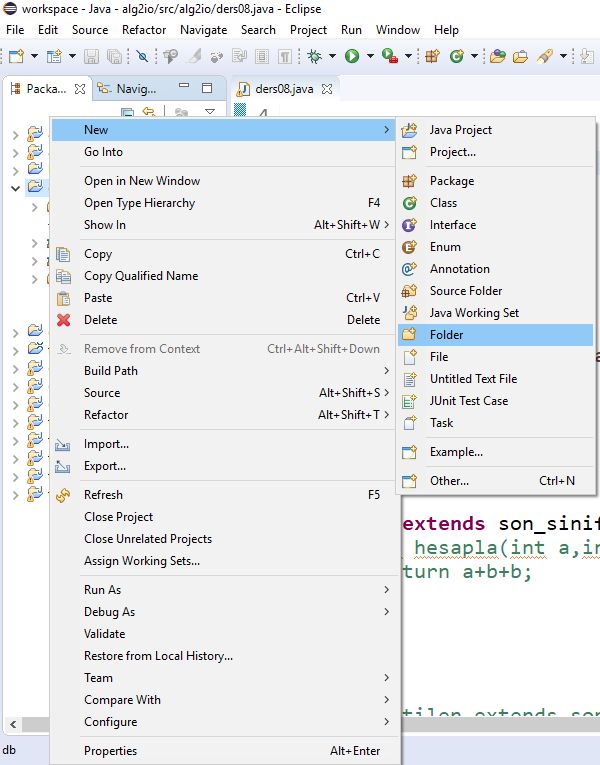600x765 pixels.
Task: Click the green Run toolbar button
Action: click(351, 57)
